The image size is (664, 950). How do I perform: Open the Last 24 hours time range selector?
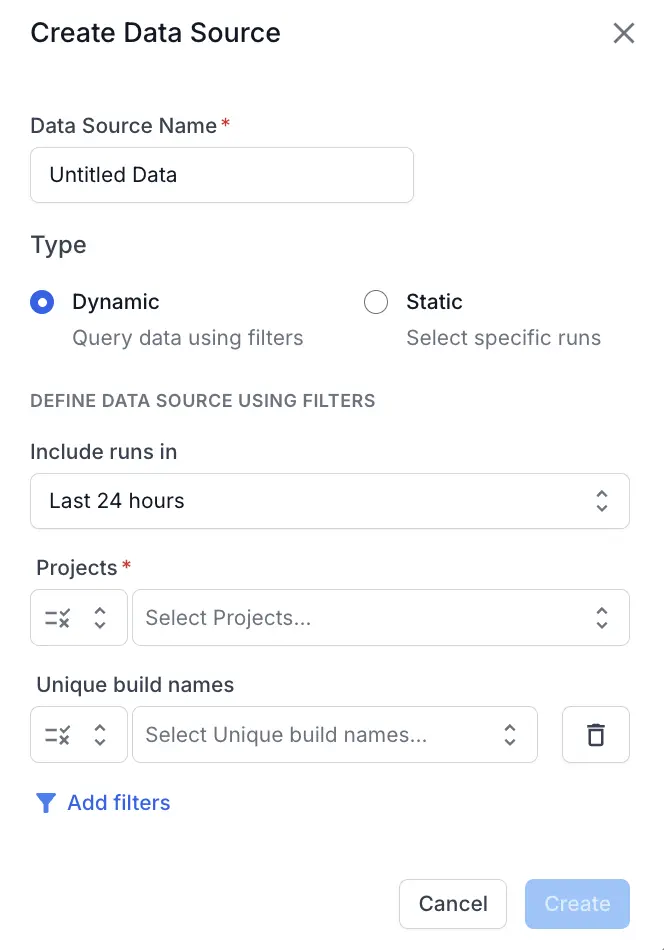pos(330,500)
